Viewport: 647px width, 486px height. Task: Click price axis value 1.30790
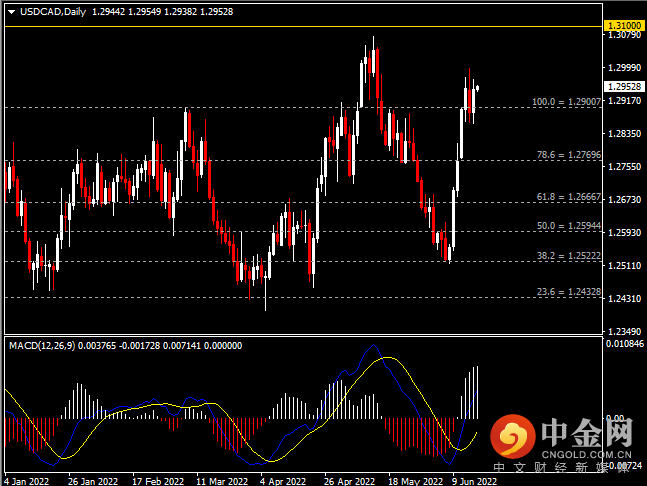pos(625,35)
